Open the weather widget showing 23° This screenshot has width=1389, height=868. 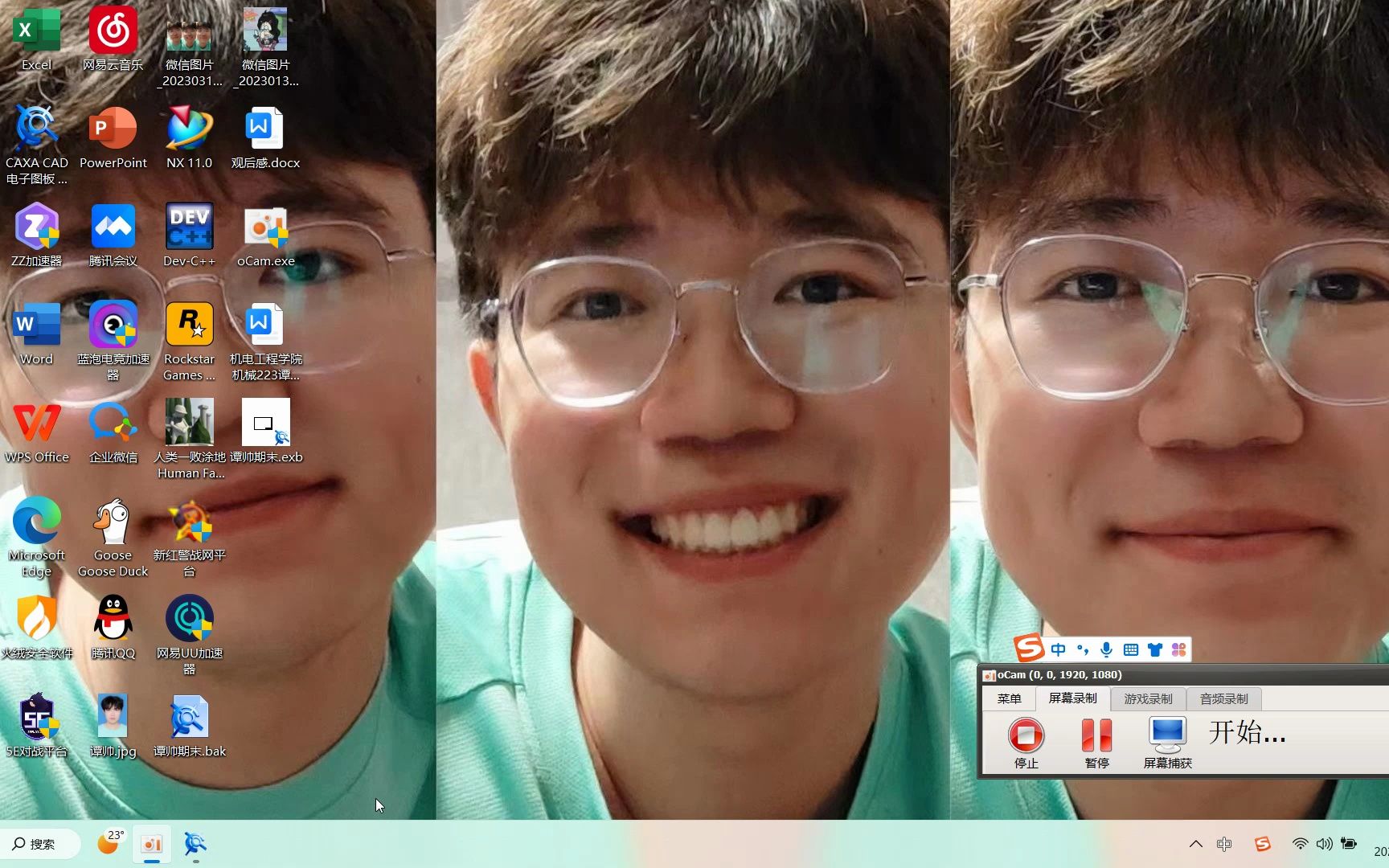click(110, 842)
